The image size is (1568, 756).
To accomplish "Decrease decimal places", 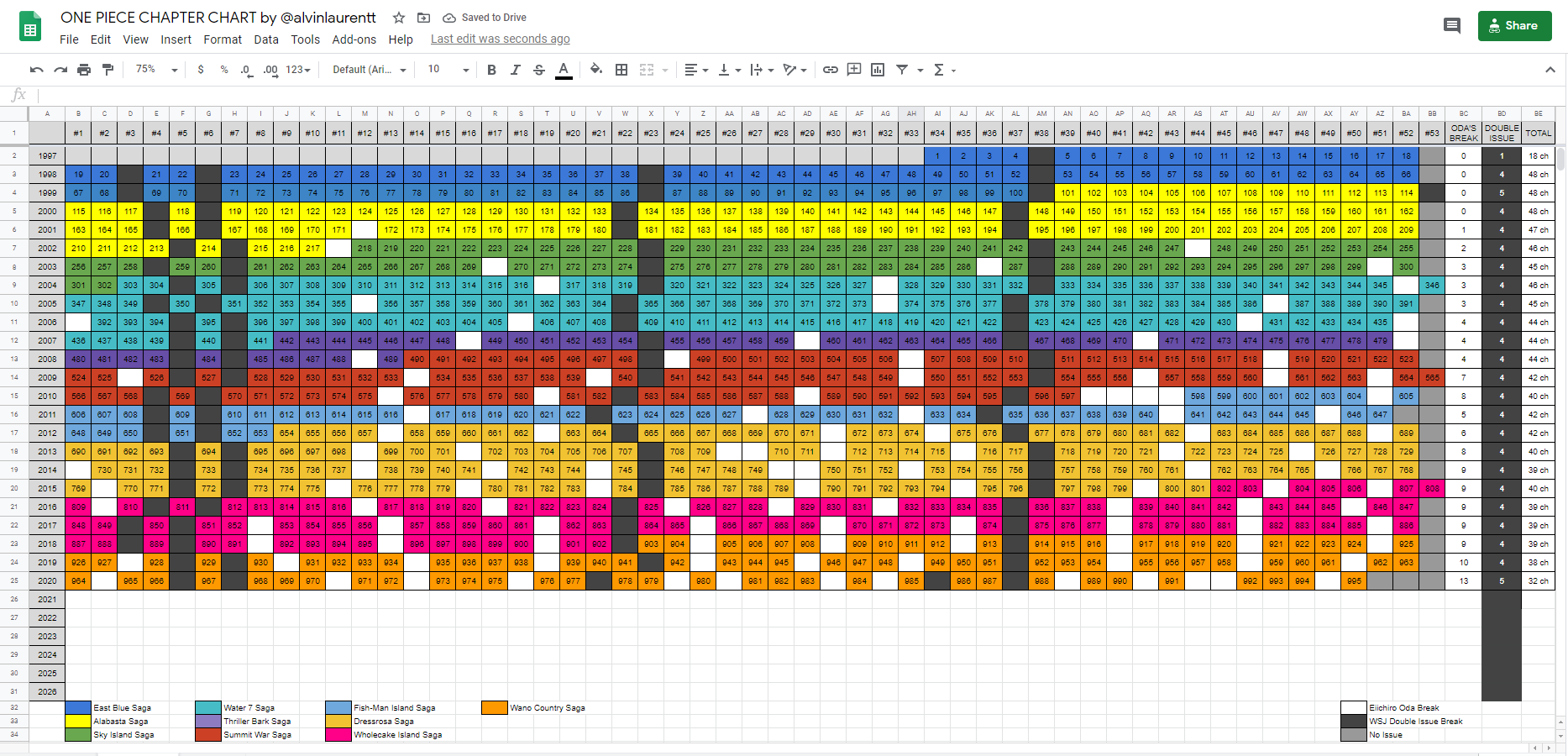I will pos(246,70).
